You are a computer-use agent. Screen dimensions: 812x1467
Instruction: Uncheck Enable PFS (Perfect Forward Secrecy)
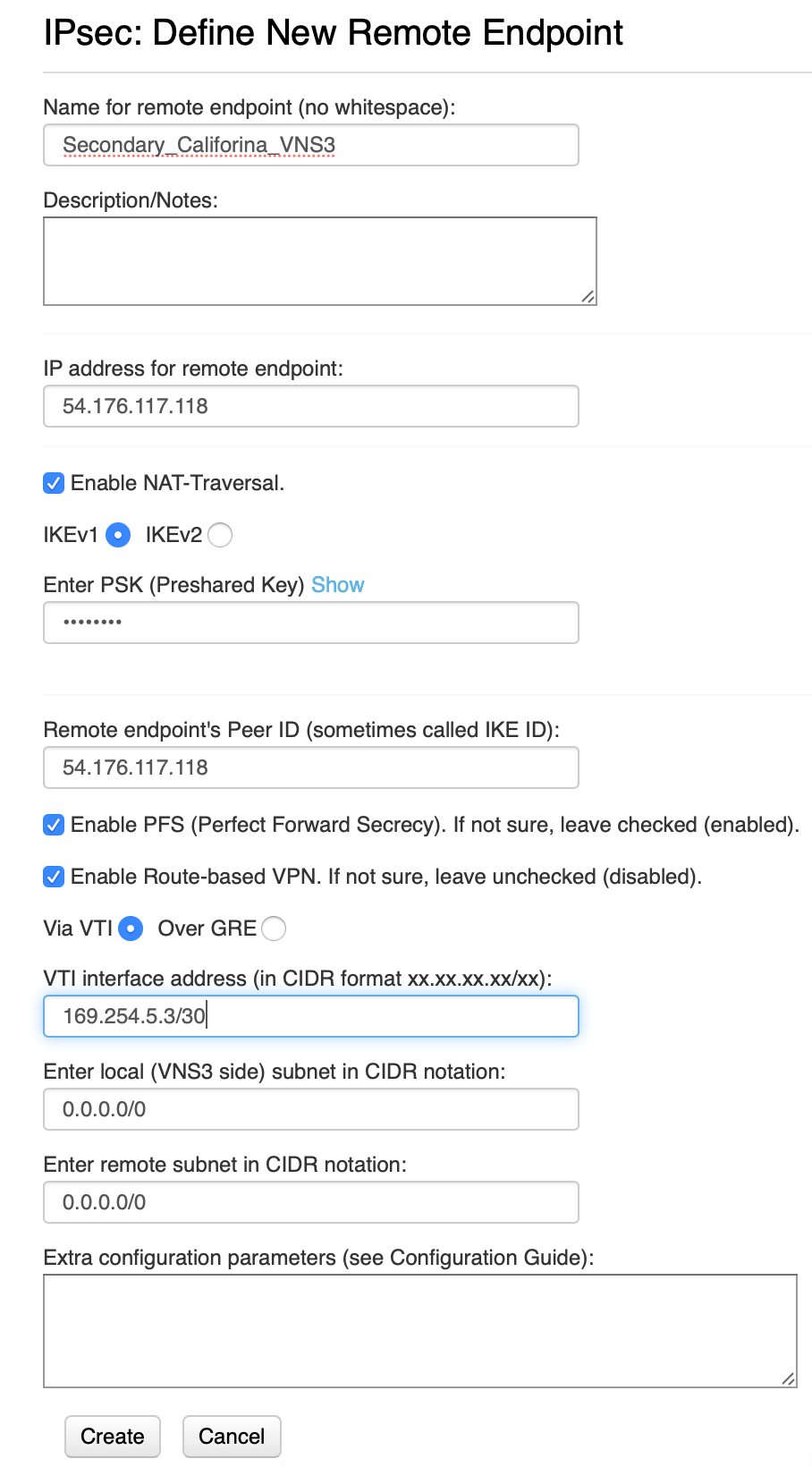54,825
